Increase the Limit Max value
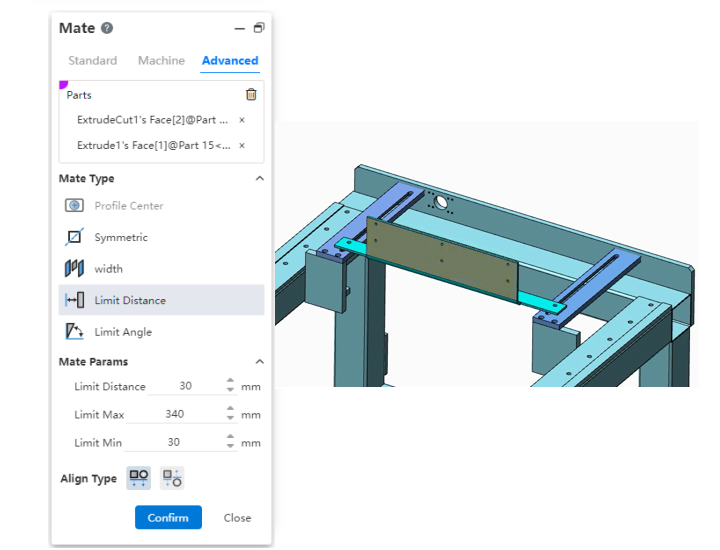The height and width of the screenshot is (550, 720). [230, 409]
